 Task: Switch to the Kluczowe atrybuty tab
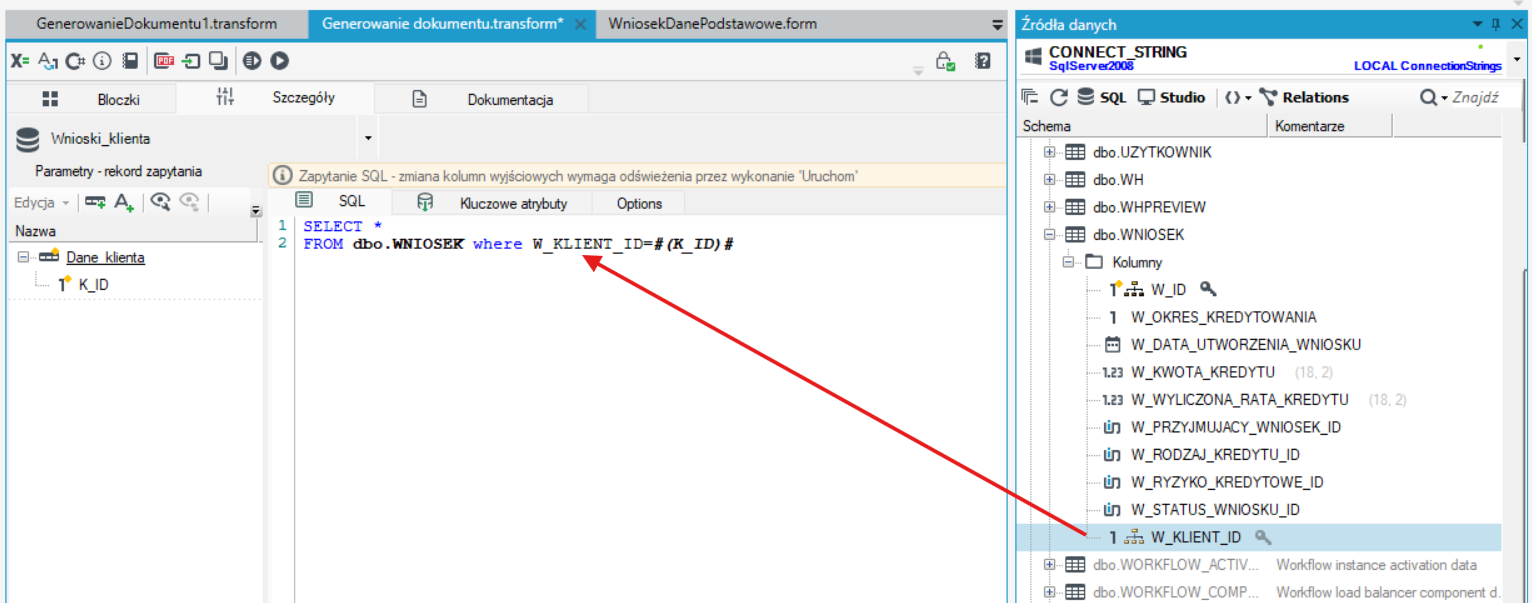click(492, 203)
